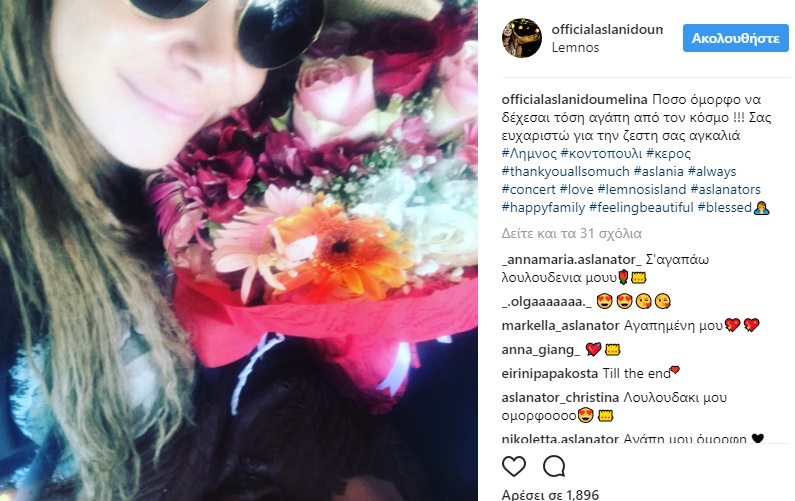This screenshot has height=501, width=795.
Task: Open hashtag #blessed
Action: tap(725, 207)
